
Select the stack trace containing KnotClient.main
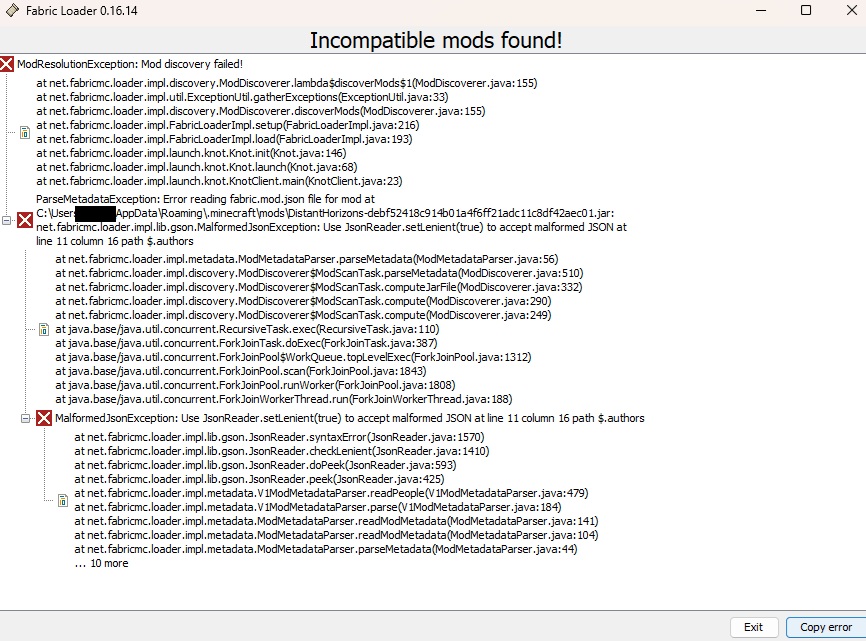pos(287,133)
